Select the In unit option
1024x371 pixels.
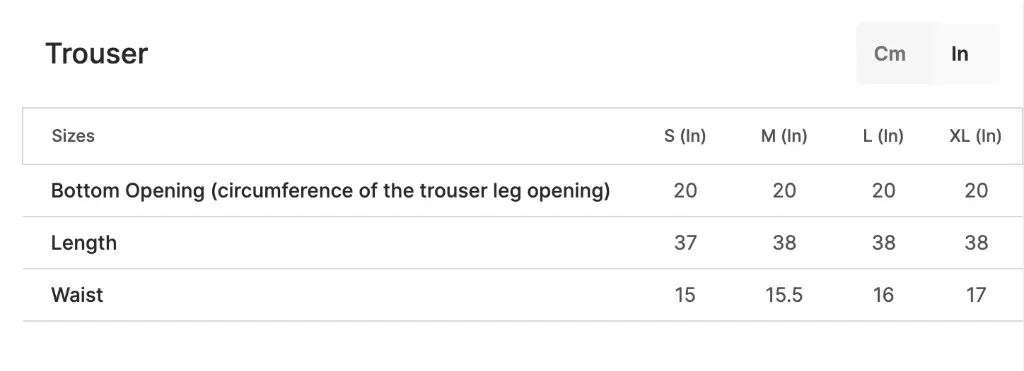pyautogui.click(x=959, y=54)
